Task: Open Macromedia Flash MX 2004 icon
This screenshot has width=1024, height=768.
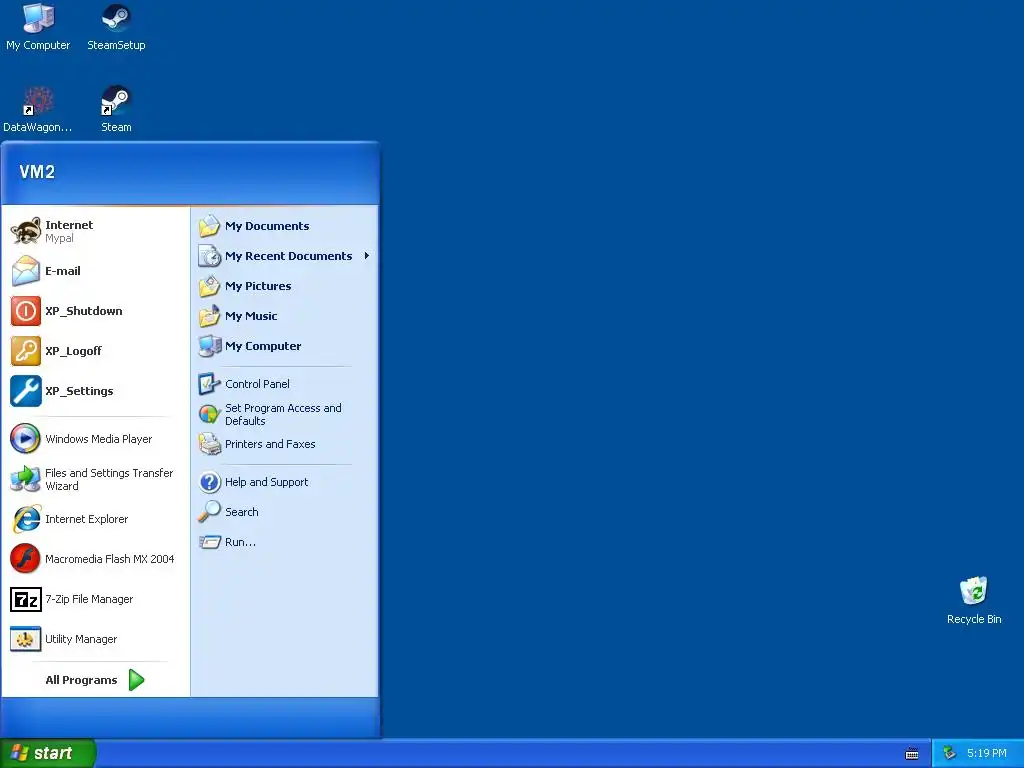Action: tap(25, 559)
